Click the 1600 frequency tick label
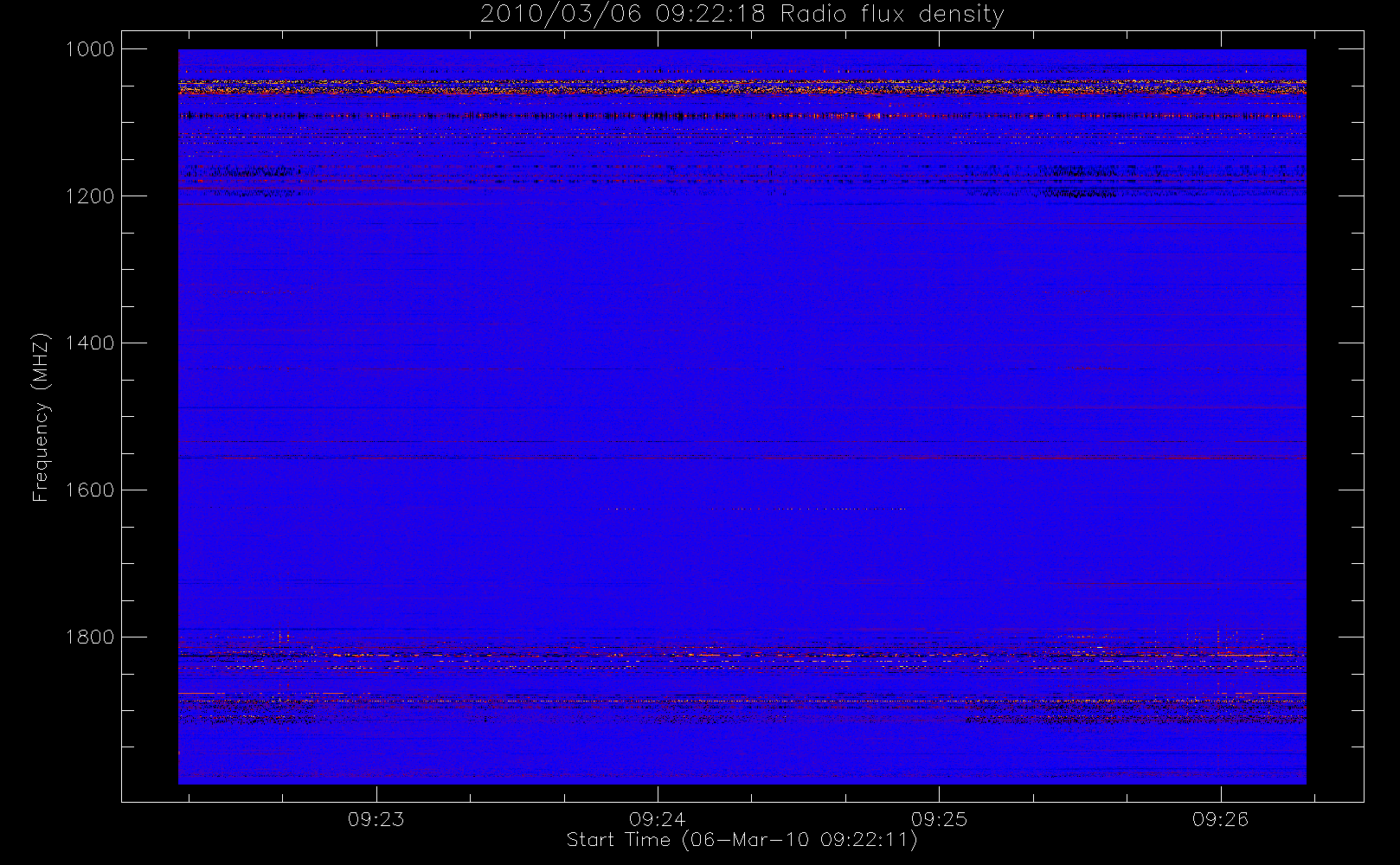This screenshot has width=1400, height=865. coord(90,490)
